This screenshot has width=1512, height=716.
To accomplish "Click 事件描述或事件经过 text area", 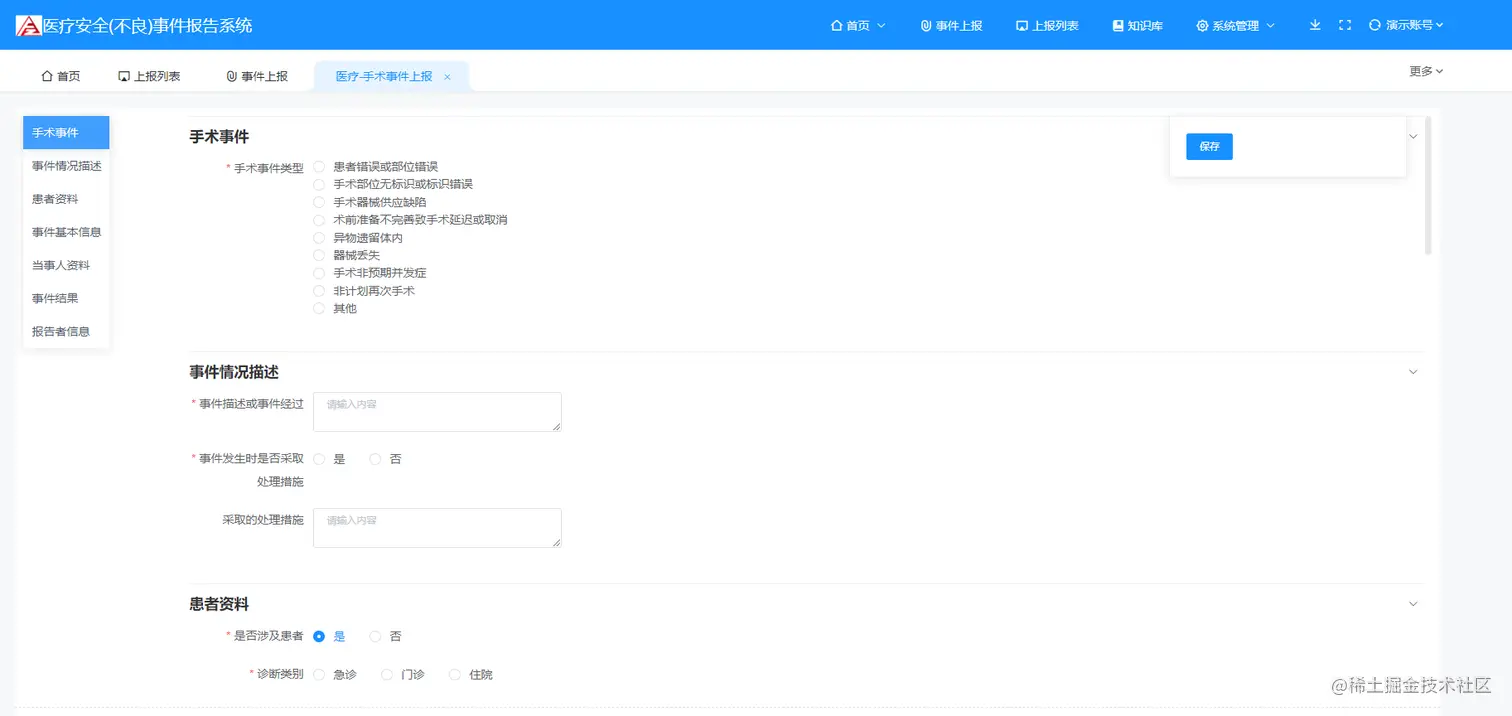I will 437,412.
